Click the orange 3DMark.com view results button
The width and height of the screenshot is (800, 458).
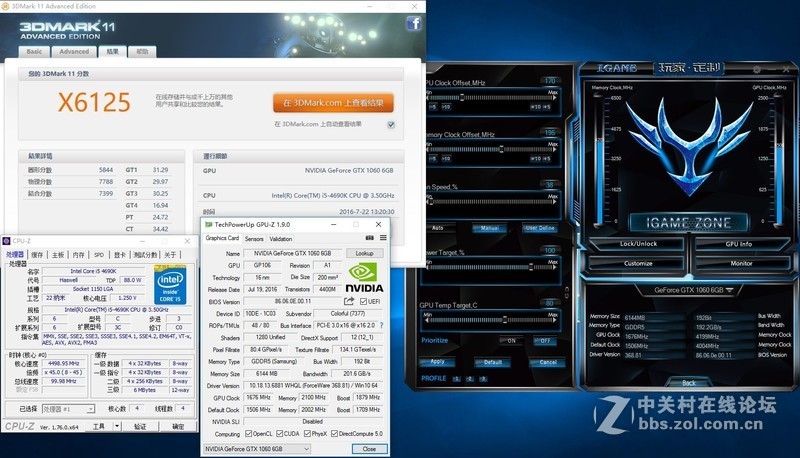(333, 103)
